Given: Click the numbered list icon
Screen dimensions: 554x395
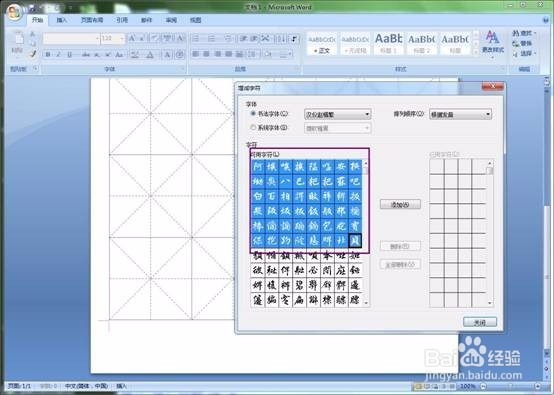Looking at the screenshot, I should point(212,38).
